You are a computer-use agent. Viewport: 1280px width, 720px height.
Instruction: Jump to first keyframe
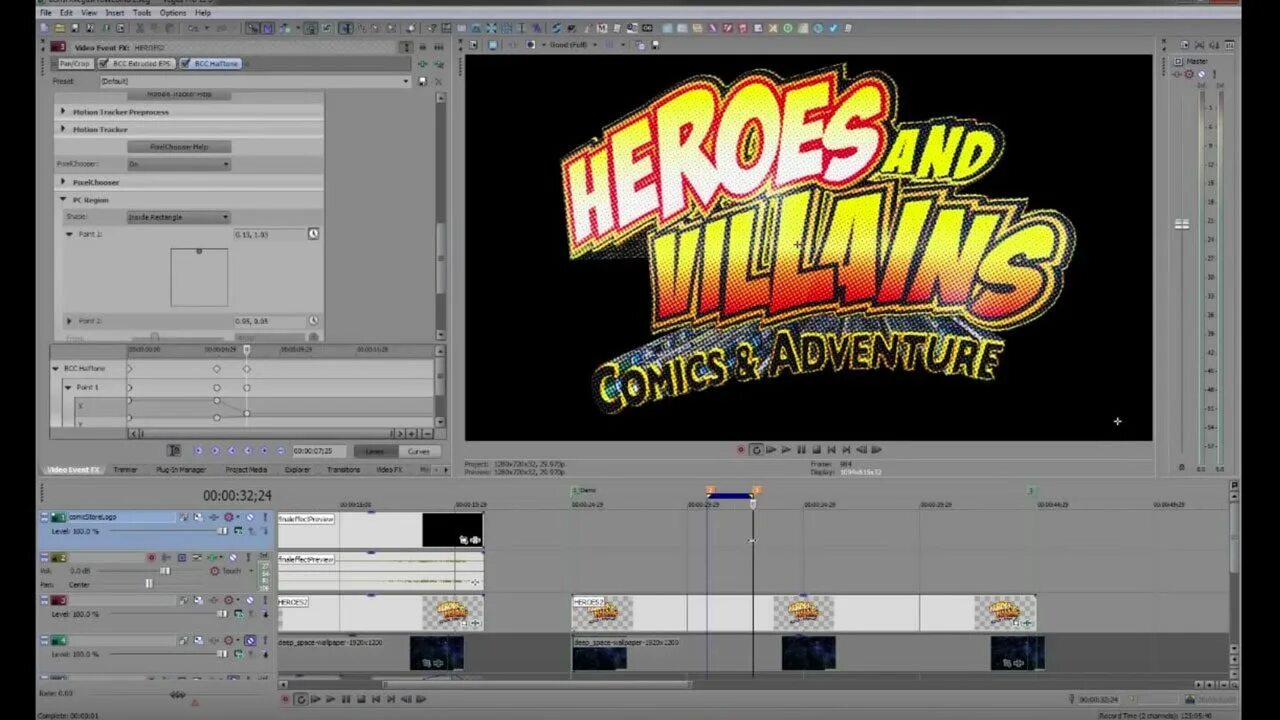198,451
